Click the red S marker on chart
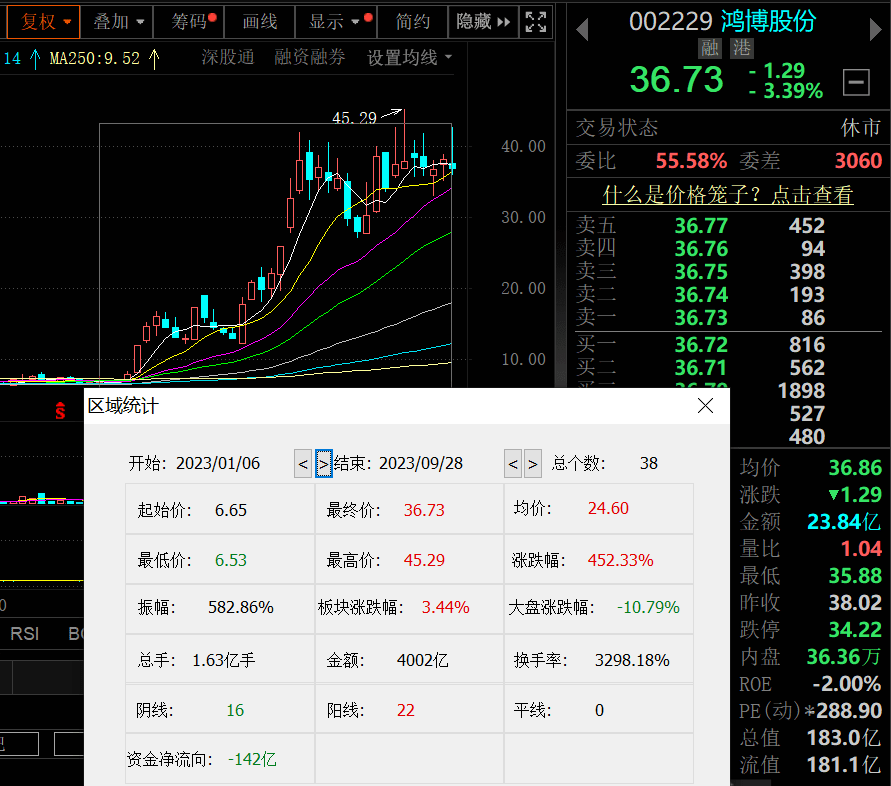The height and width of the screenshot is (786, 891). point(60,409)
